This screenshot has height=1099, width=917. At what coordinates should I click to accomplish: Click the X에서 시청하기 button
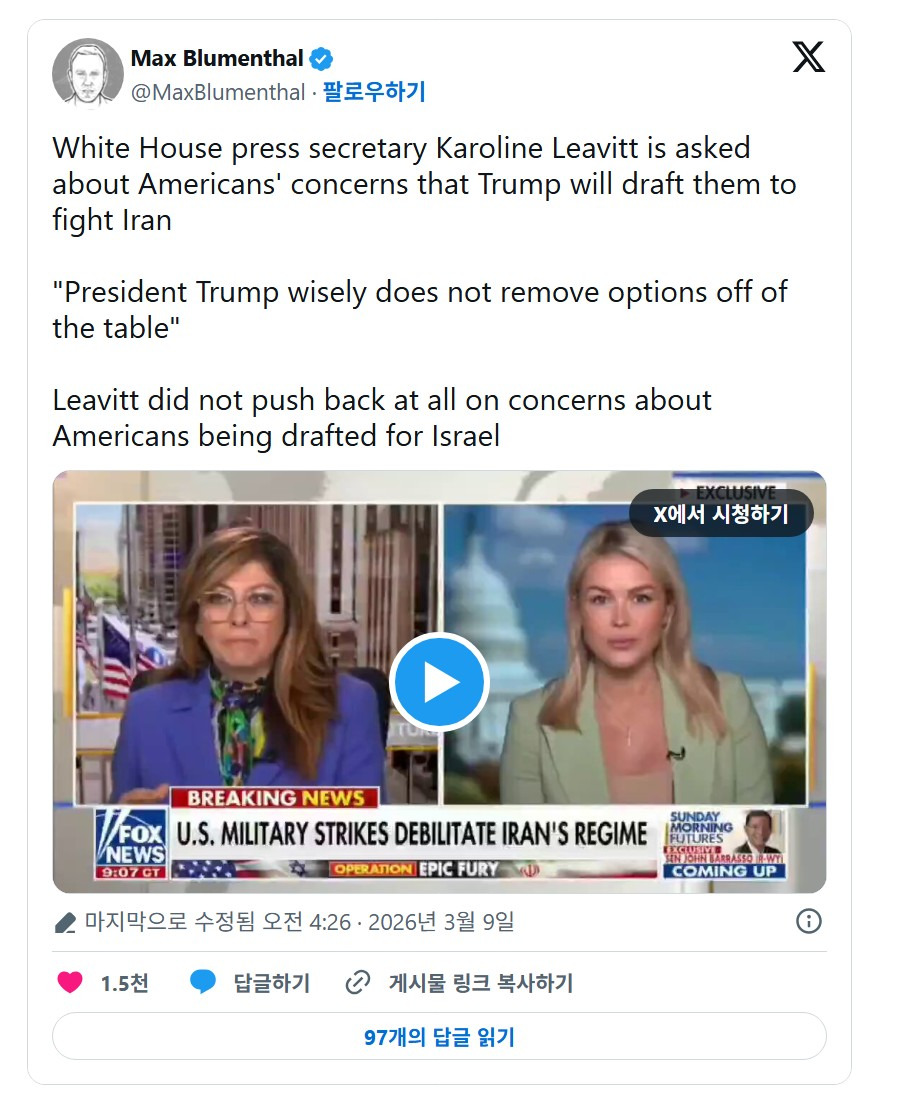[721, 514]
